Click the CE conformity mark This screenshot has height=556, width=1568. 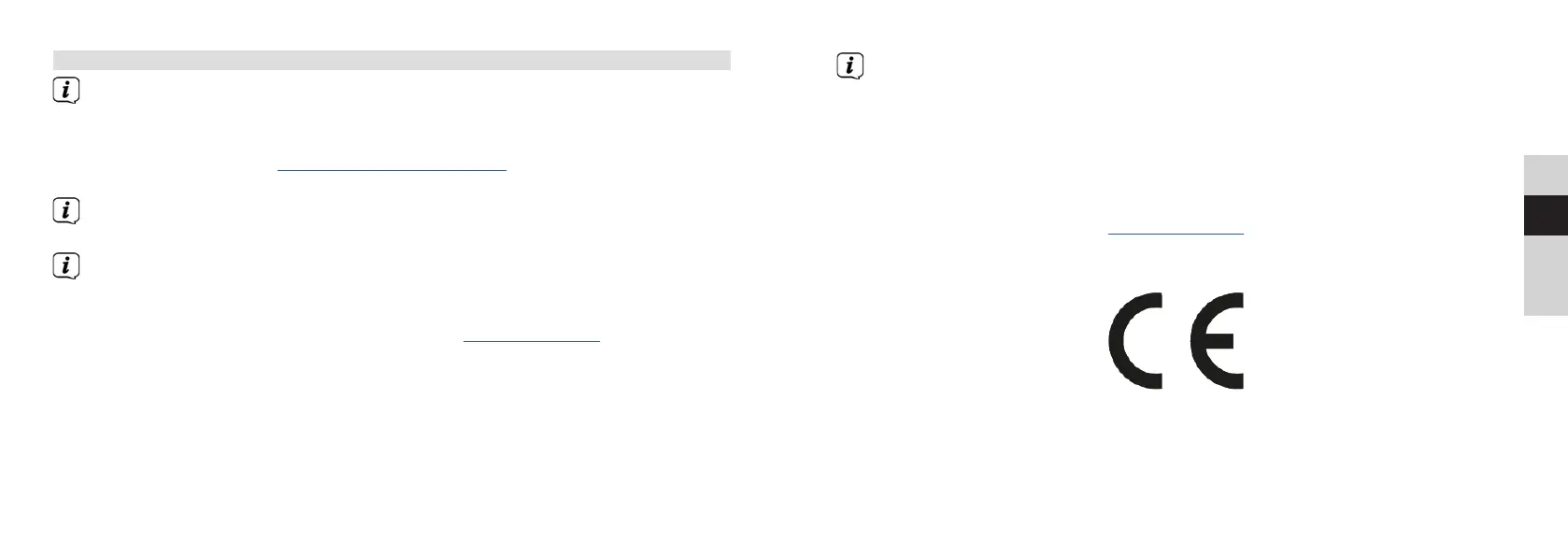tap(1176, 340)
